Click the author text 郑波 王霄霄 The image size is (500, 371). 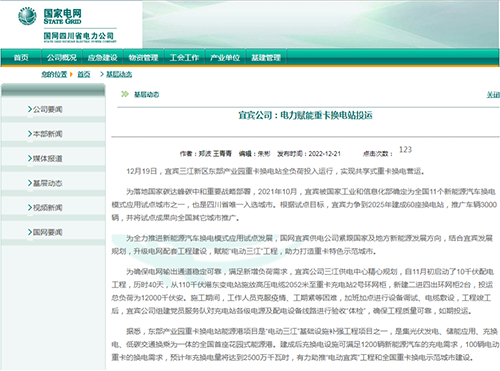(215, 154)
